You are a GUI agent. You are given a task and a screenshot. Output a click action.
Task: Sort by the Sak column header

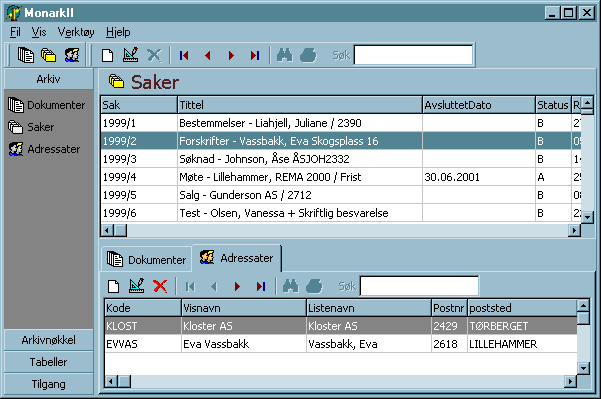click(x=139, y=105)
